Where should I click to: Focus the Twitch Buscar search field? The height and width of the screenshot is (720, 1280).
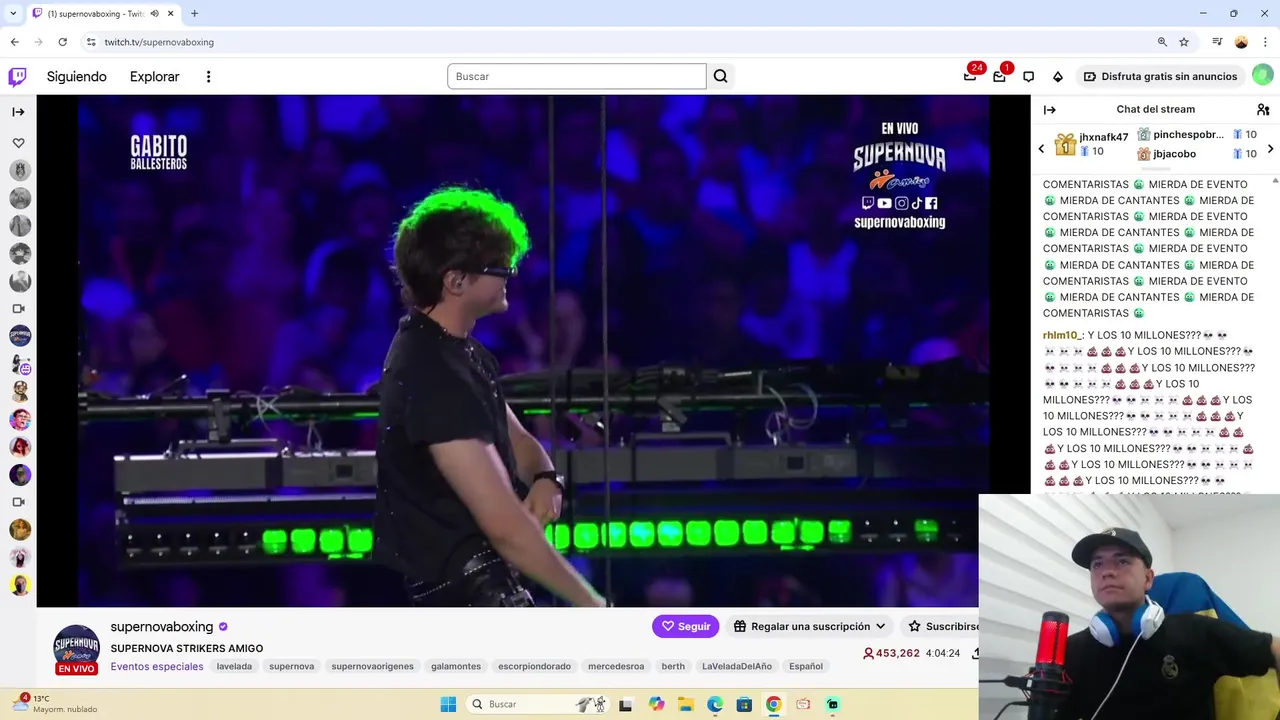pyautogui.click(x=576, y=76)
